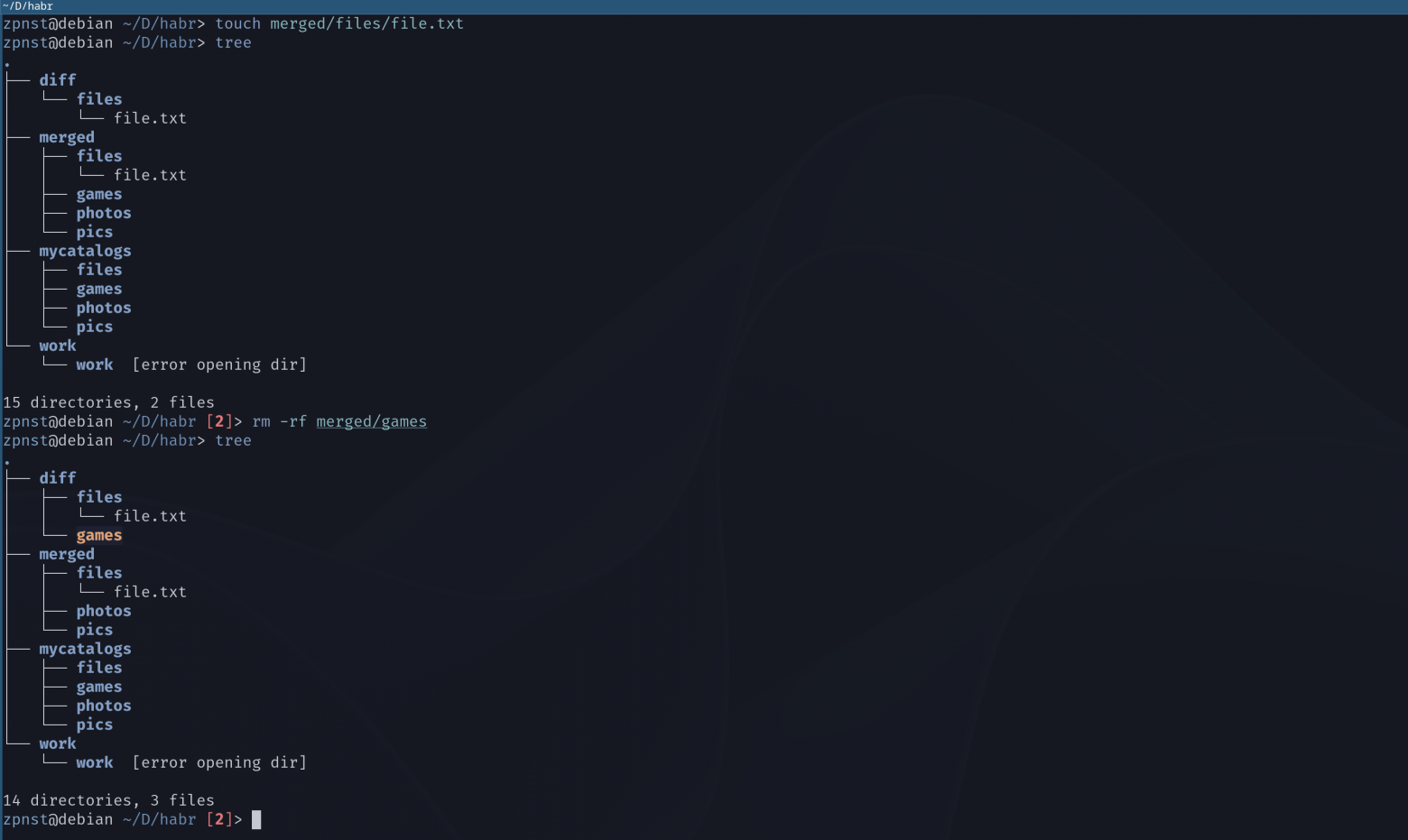1408x840 pixels.
Task: Click the ~/D/habr terminal title tab
Action: point(29,5)
